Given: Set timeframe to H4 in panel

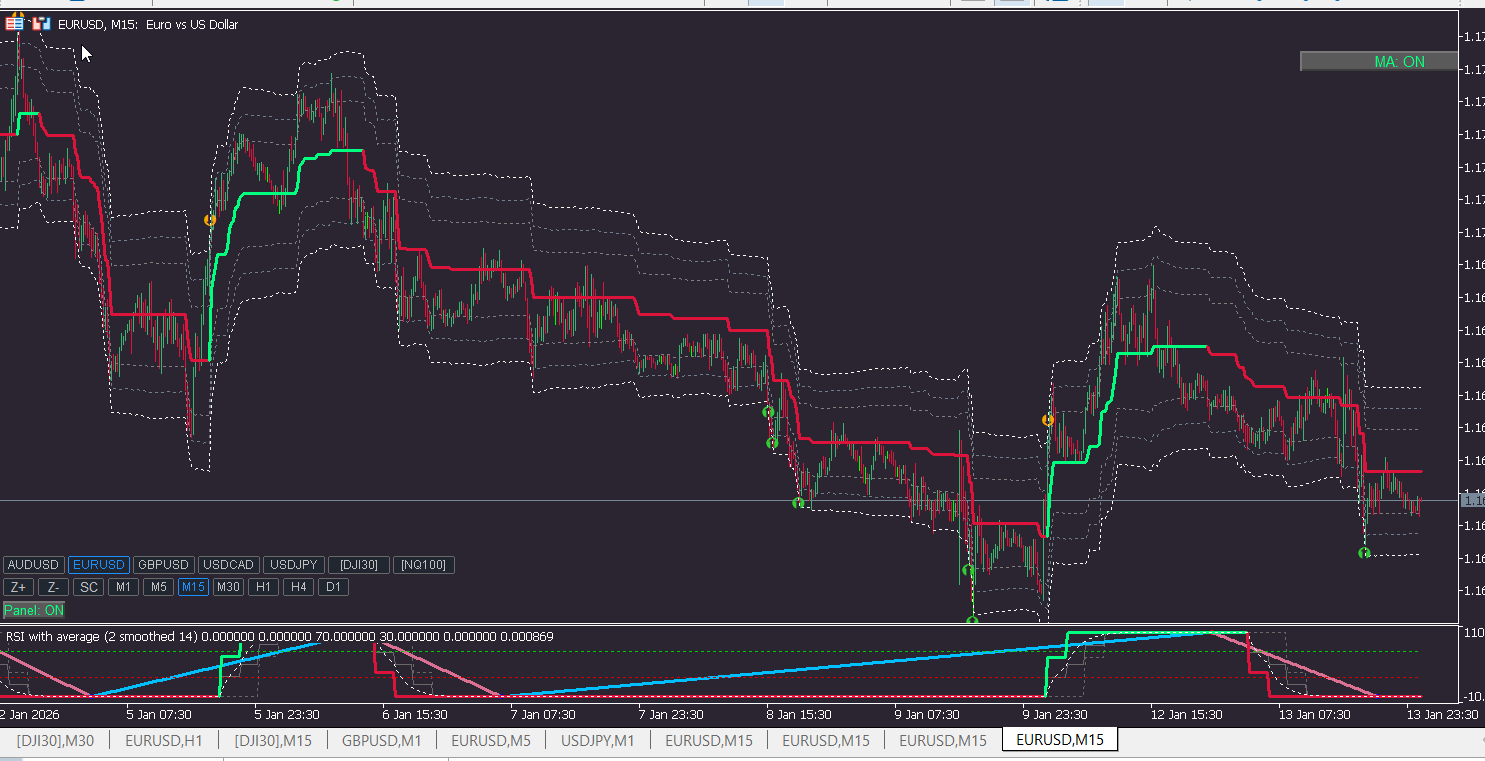Looking at the screenshot, I should coord(298,587).
